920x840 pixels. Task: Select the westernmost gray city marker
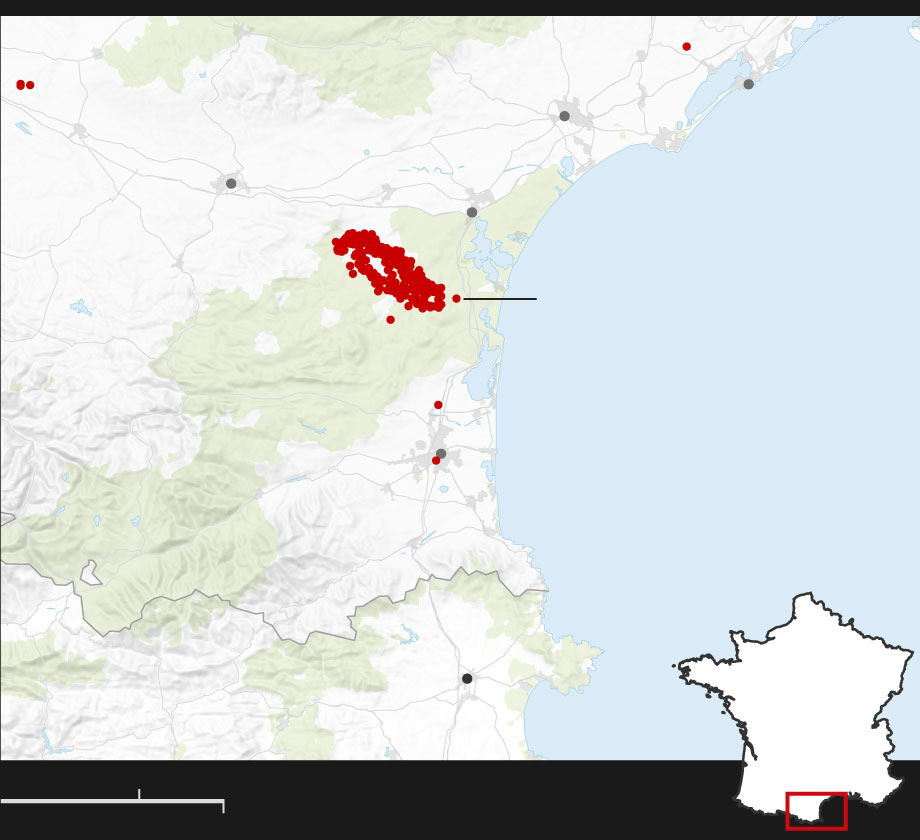tap(231, 184)
